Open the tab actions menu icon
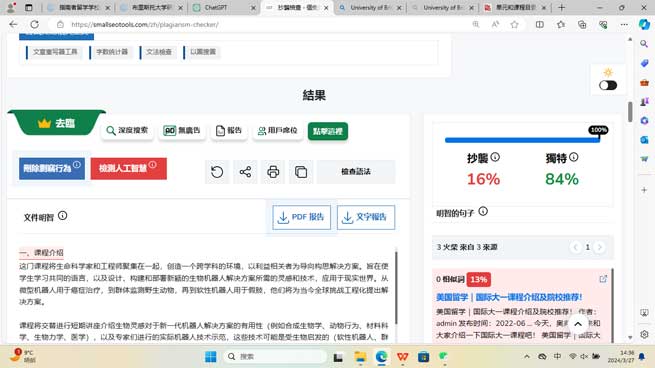This screenshot has width=655, height=368. click(x=28, y=8)
